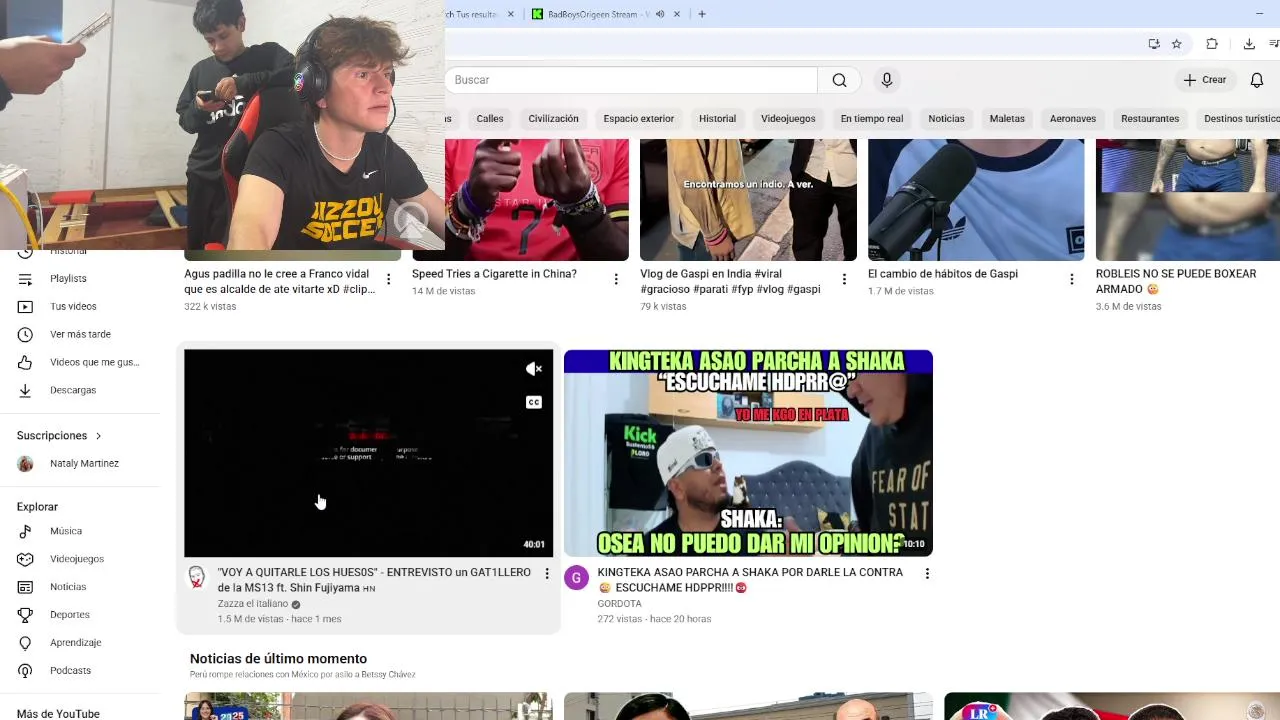The width and height of the screenshot is (1280, 720).
Task: Click the install-app icon in the address bar
Action: (x=1154, y=44)
